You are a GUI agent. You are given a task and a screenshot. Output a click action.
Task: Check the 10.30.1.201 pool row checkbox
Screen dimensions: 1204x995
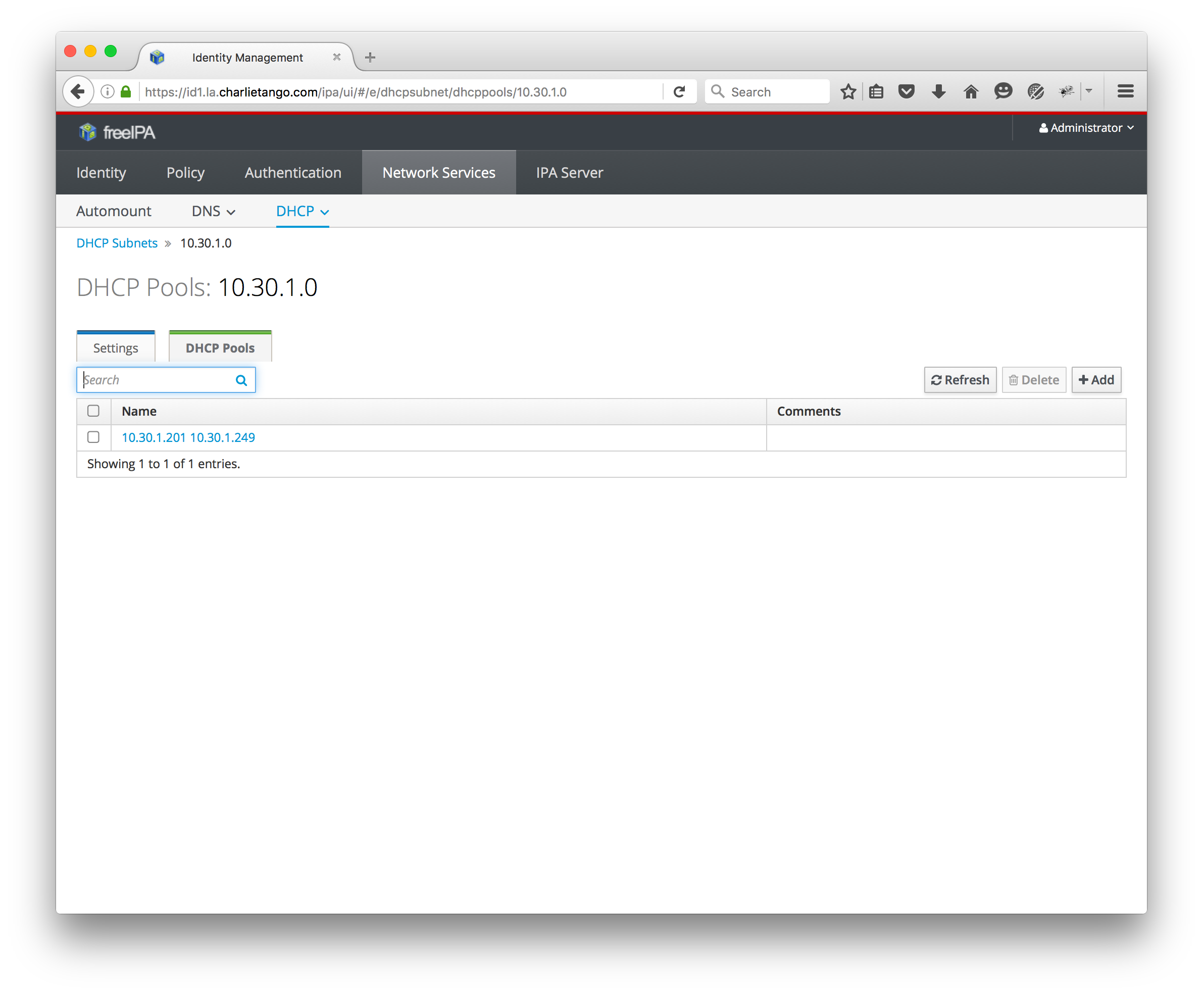pos(93,437)
